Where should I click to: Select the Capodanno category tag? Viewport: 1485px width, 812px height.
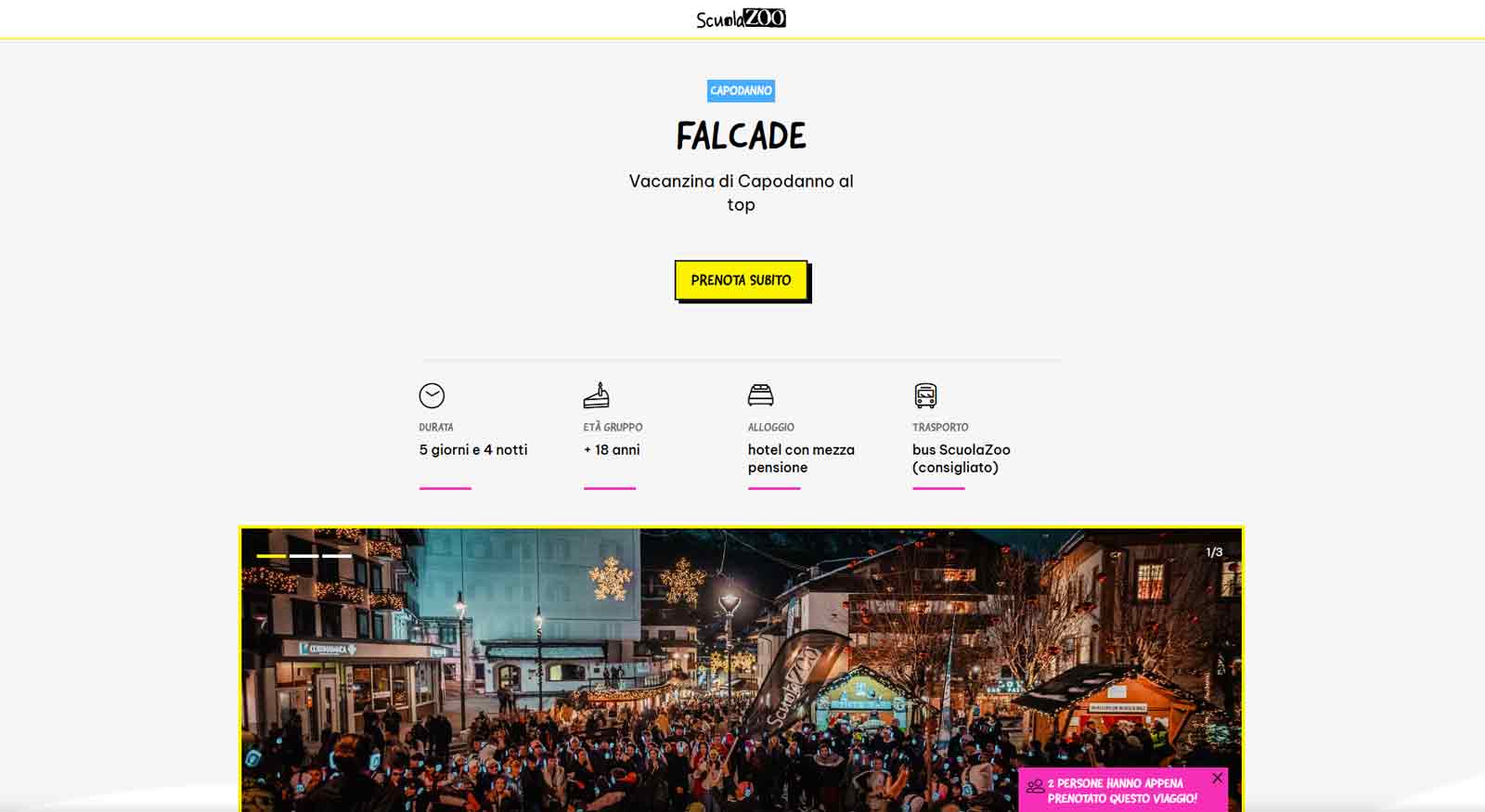click(x=741, y=90)
